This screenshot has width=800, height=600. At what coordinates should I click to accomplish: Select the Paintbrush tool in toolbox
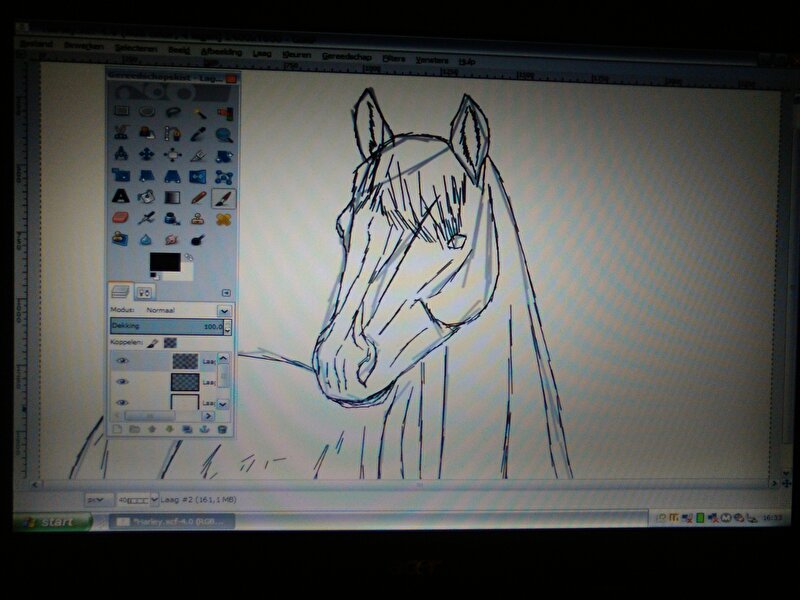[224, 196]
